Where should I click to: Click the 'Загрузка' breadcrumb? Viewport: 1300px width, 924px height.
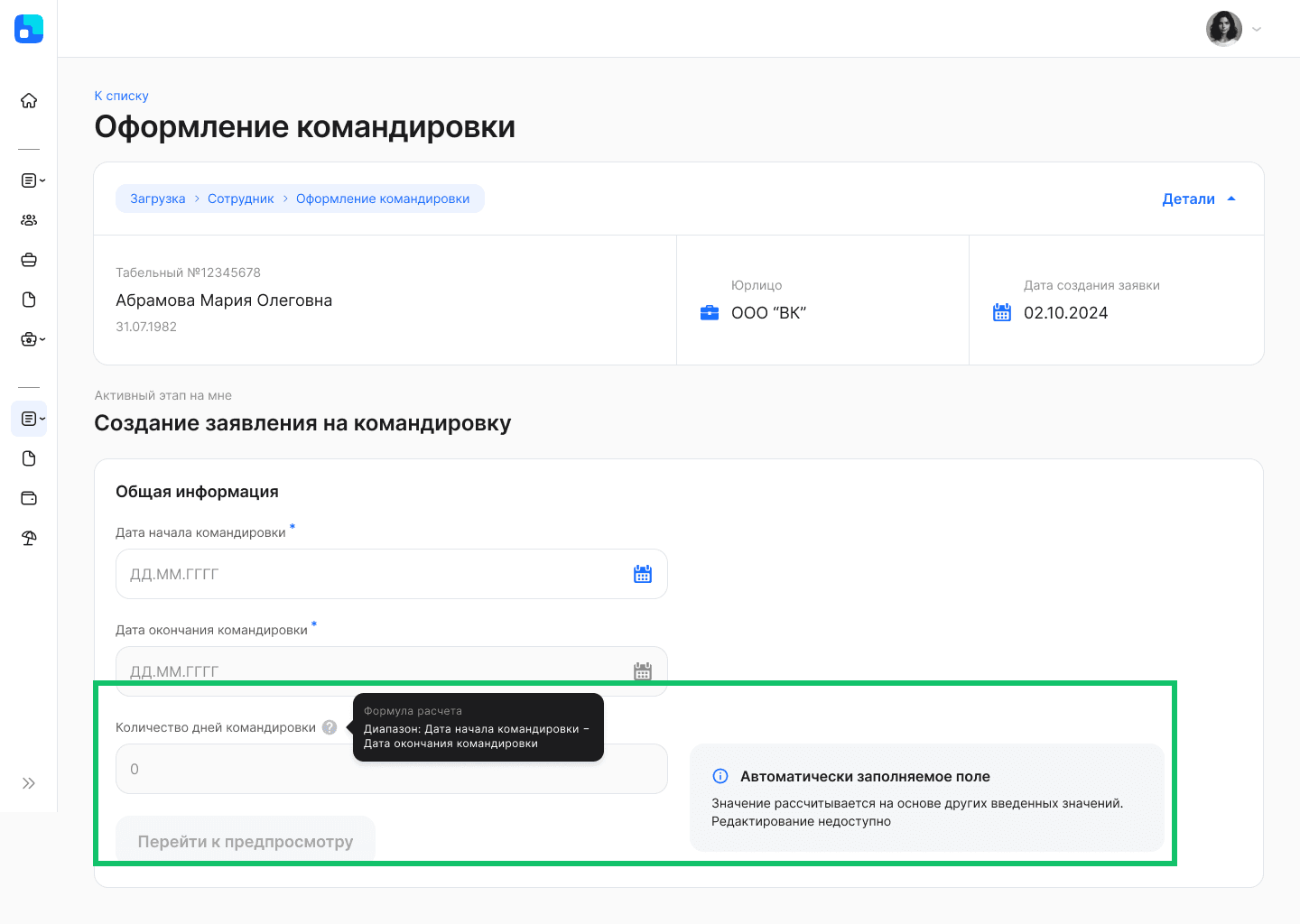tap(158, 199)
